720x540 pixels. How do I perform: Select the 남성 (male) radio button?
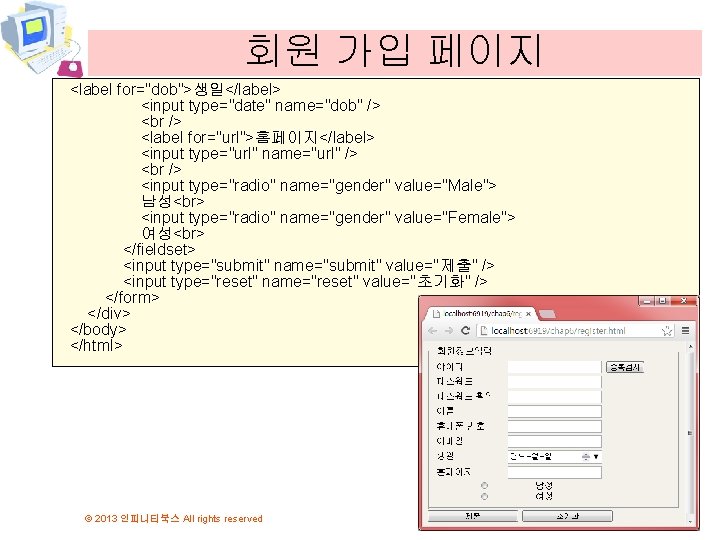pyautogui.click(x=484, y=485)
